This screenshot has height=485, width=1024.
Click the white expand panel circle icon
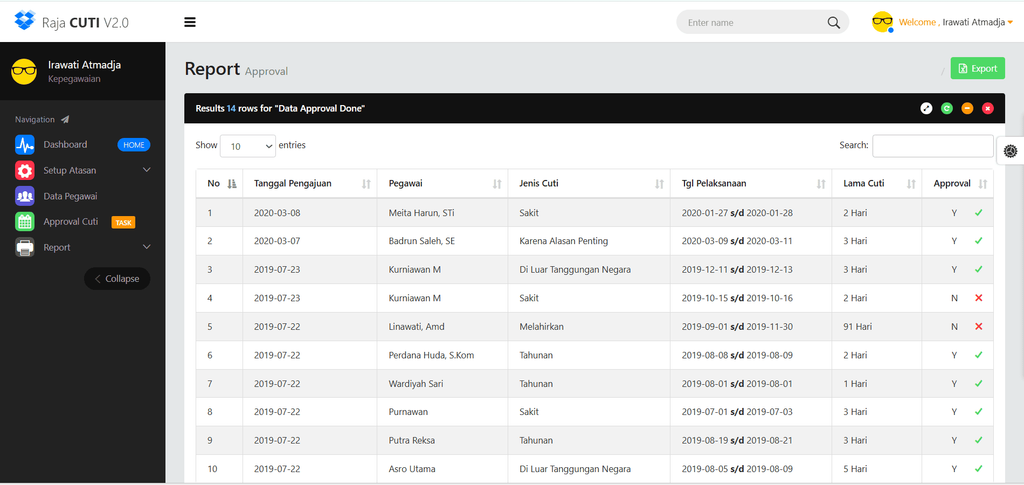tap(926, 108)
